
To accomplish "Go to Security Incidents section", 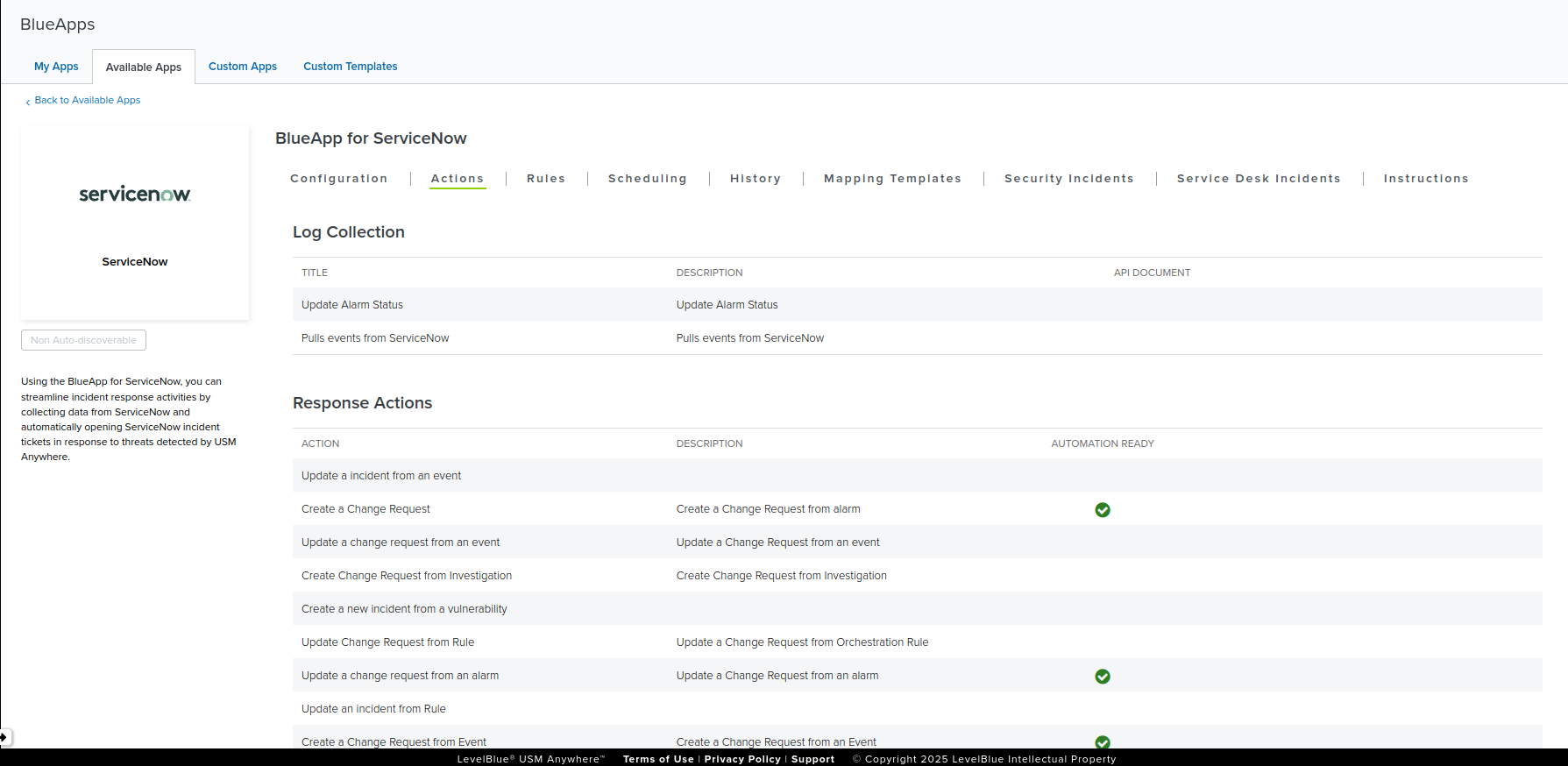I will coord(1069,179).
